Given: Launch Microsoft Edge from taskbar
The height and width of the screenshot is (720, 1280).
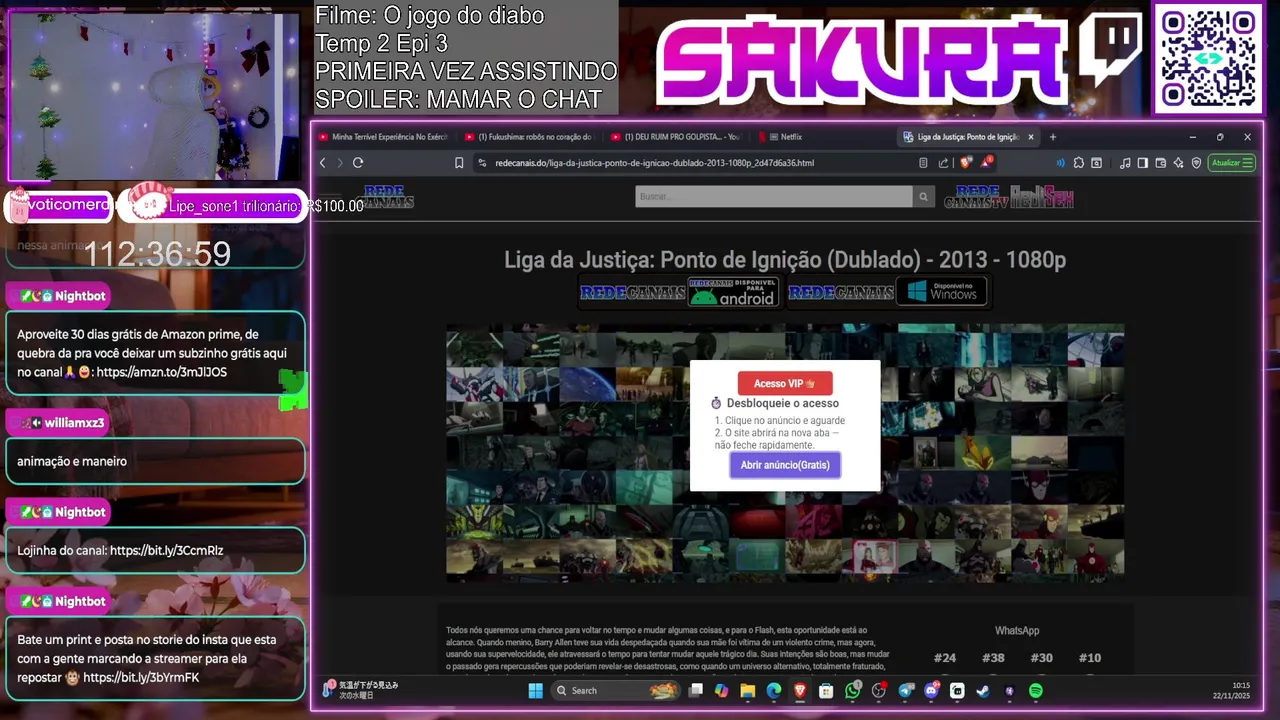Looking at the screenshot, I should click(x=774, y=691).
